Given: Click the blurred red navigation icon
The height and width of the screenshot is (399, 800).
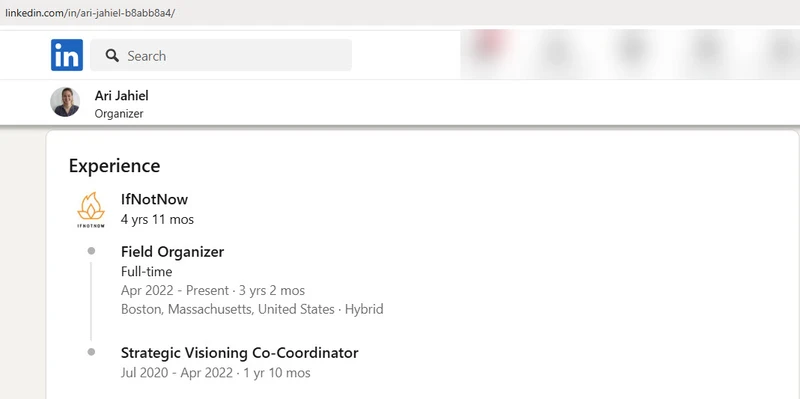Looking at the screenshot, I should tap(490, 45).
